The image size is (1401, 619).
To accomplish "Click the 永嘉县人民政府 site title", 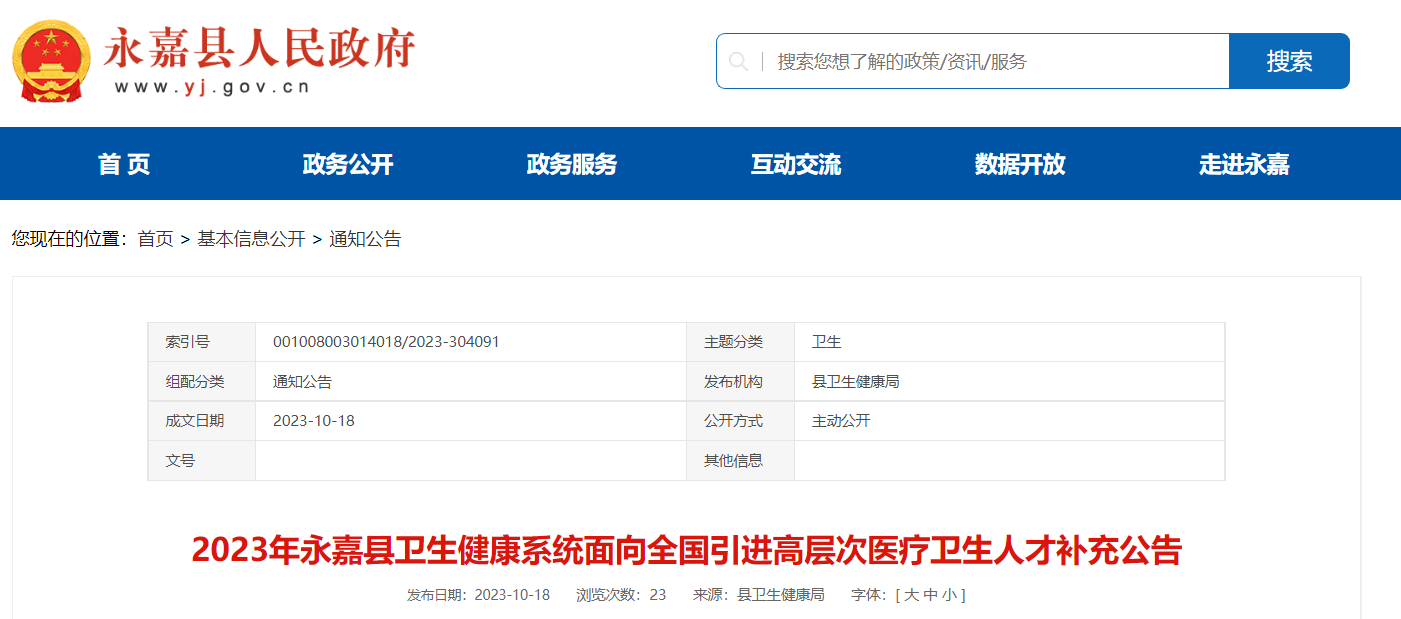I will click(259, 47).
